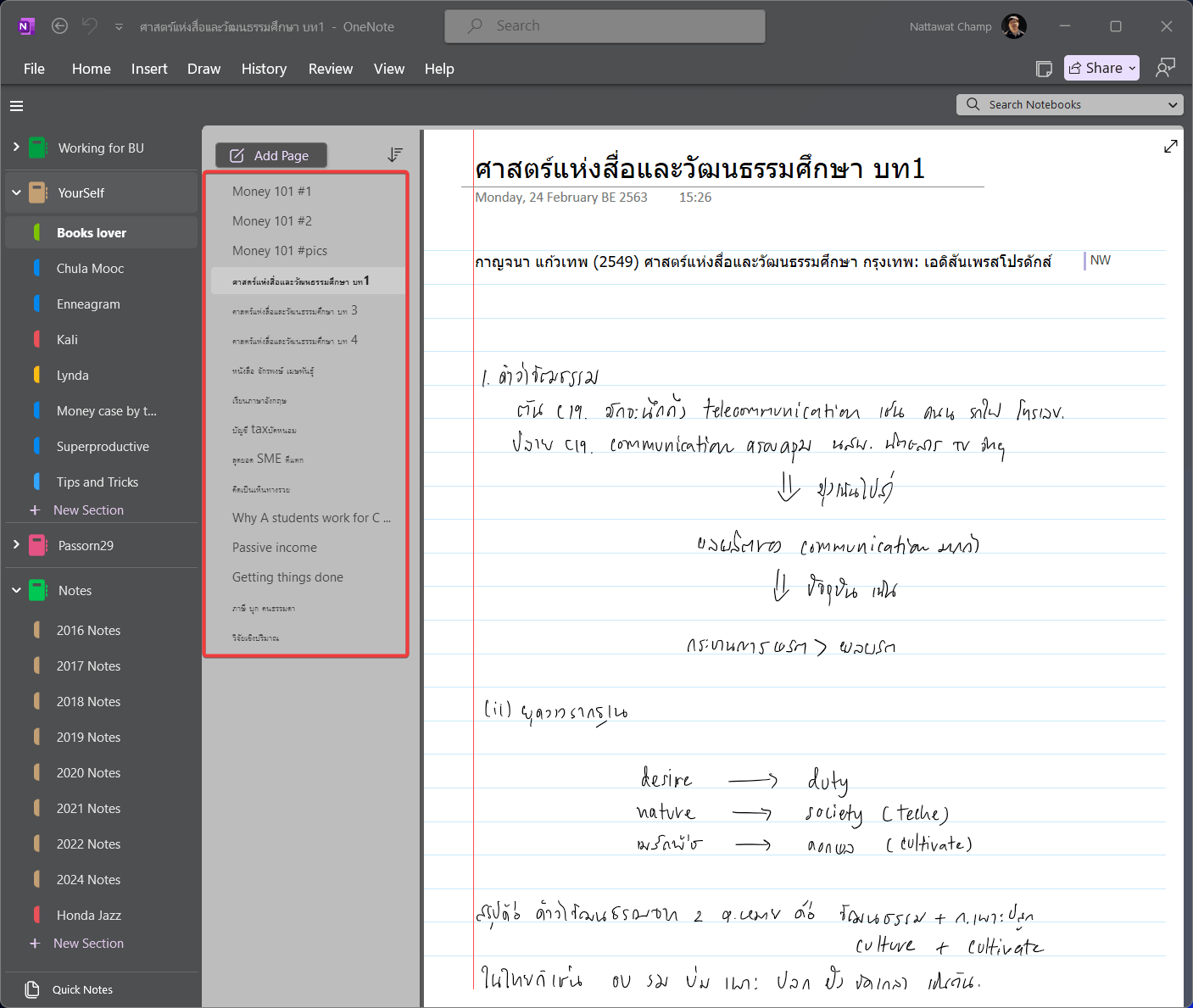The height and width of the screenshot is (1008, 1193).
Task: Click the sync status arrow icon
Action: pyautogui.click(x=119, y=26)
